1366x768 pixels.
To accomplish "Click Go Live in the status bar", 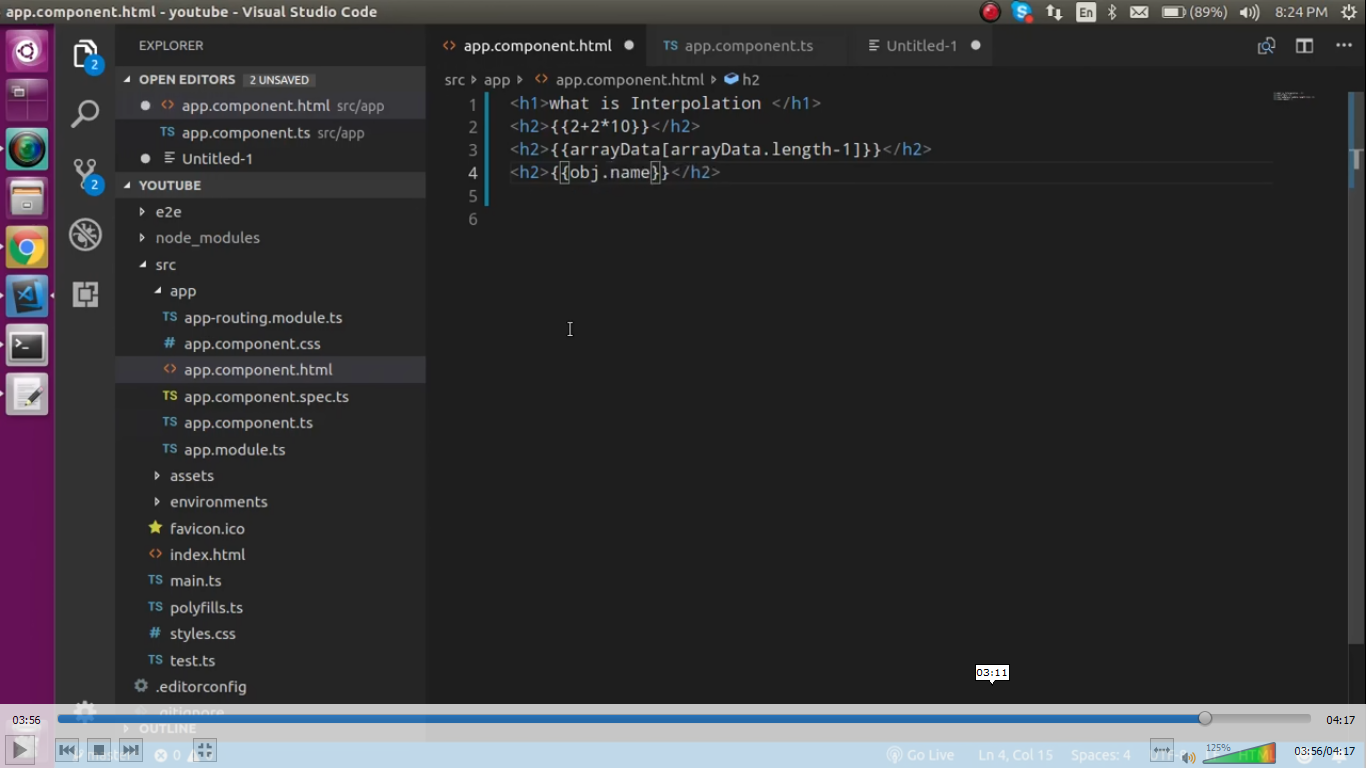I will tap(921, 755).
